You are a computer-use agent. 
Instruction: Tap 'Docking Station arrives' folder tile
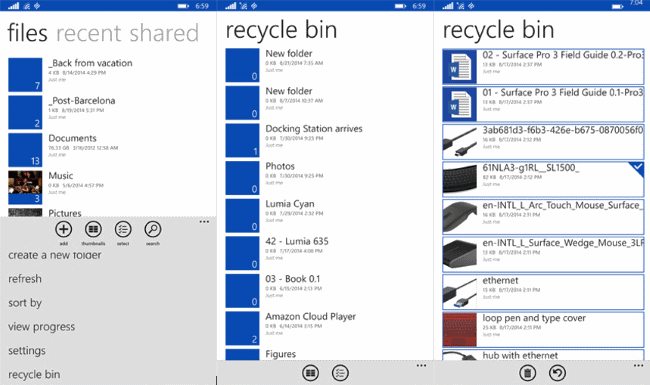243,140
